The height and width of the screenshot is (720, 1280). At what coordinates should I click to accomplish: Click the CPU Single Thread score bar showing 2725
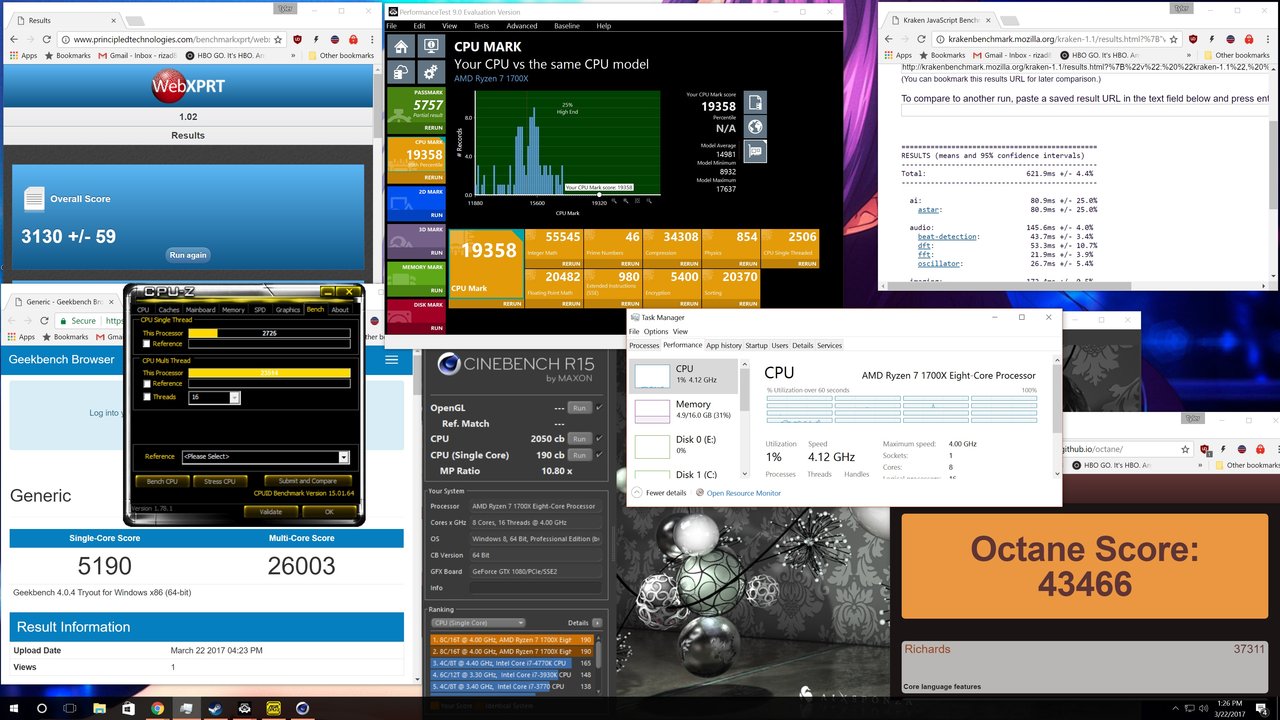[x=269, y=332]
